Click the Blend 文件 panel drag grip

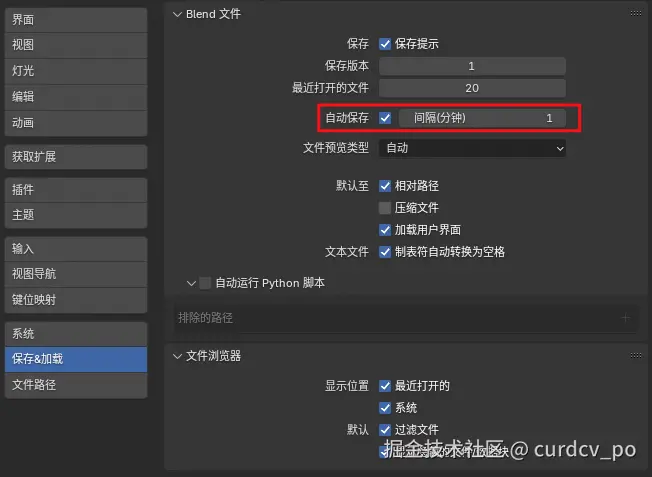click(x=636, y=13)
